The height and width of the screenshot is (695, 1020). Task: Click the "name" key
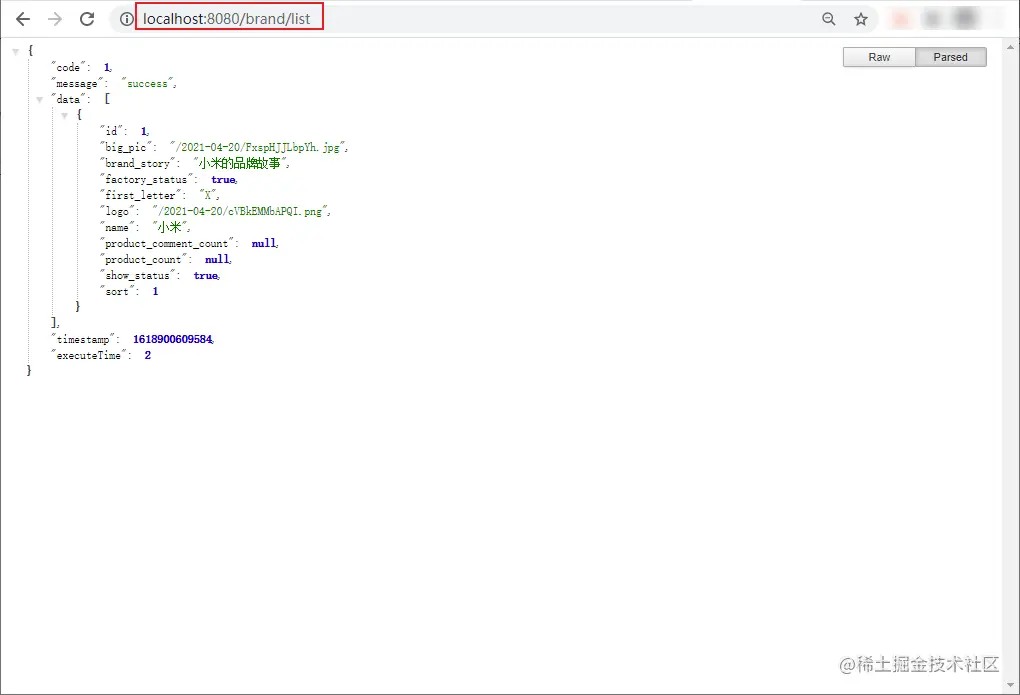(x=117, y=227)
